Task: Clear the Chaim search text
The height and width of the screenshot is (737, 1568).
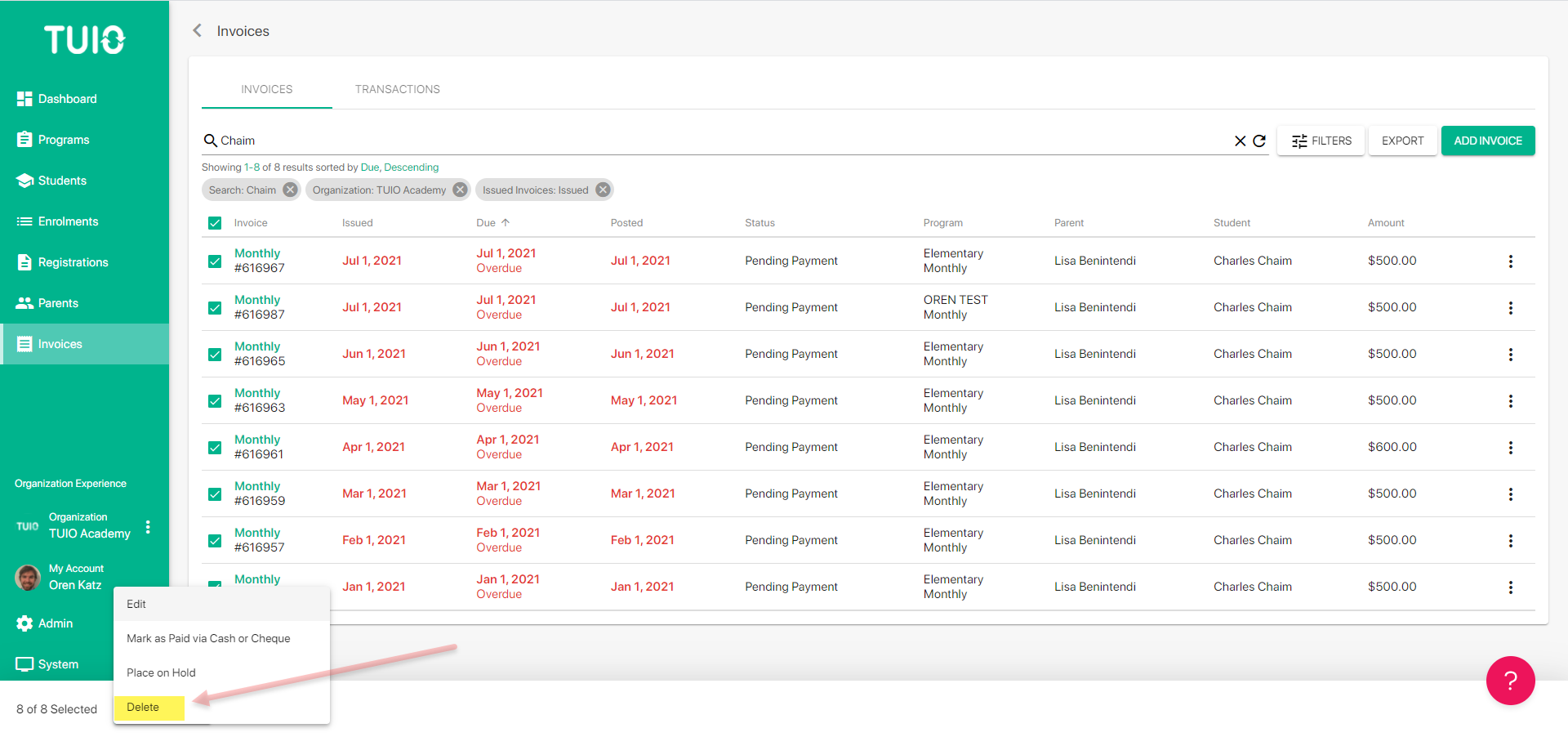Action: (1240, 141)
